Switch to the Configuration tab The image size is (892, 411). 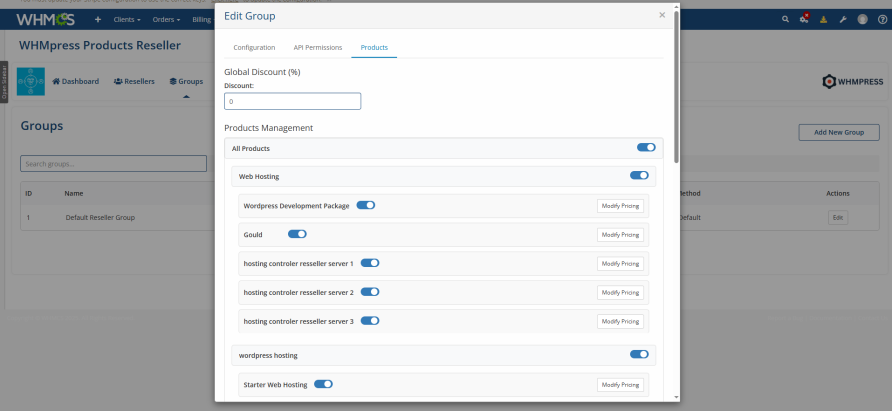point(254,47)
